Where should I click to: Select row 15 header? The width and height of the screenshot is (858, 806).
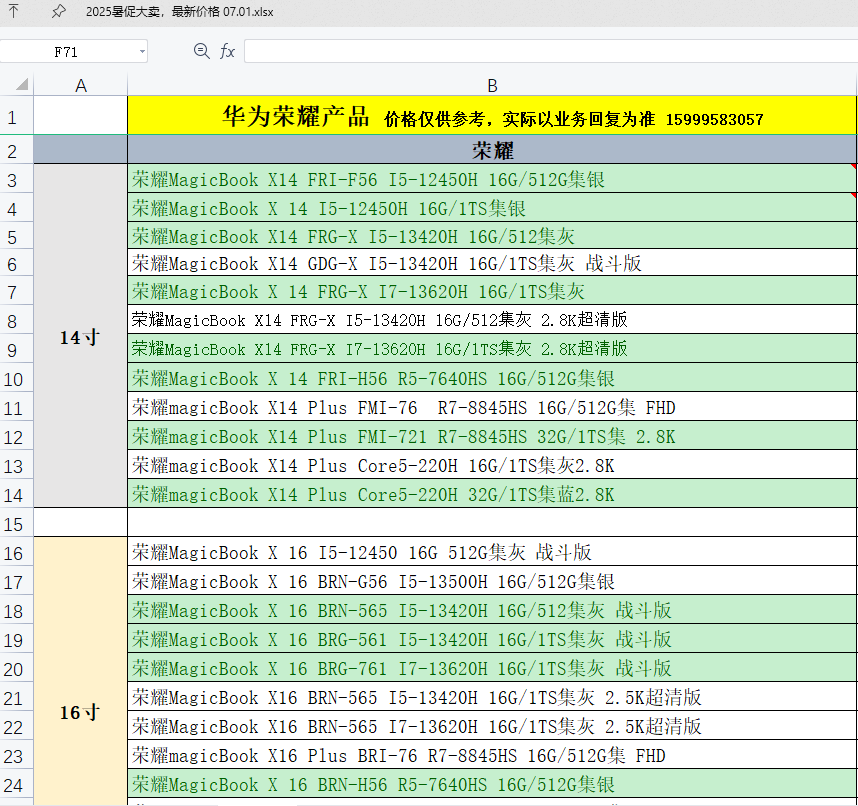16,523
